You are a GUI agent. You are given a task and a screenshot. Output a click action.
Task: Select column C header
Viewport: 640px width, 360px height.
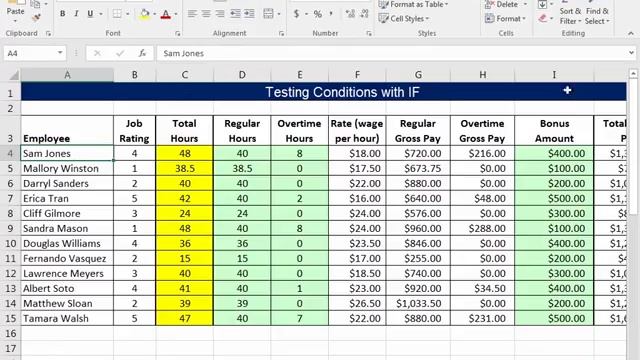point(184,75)
